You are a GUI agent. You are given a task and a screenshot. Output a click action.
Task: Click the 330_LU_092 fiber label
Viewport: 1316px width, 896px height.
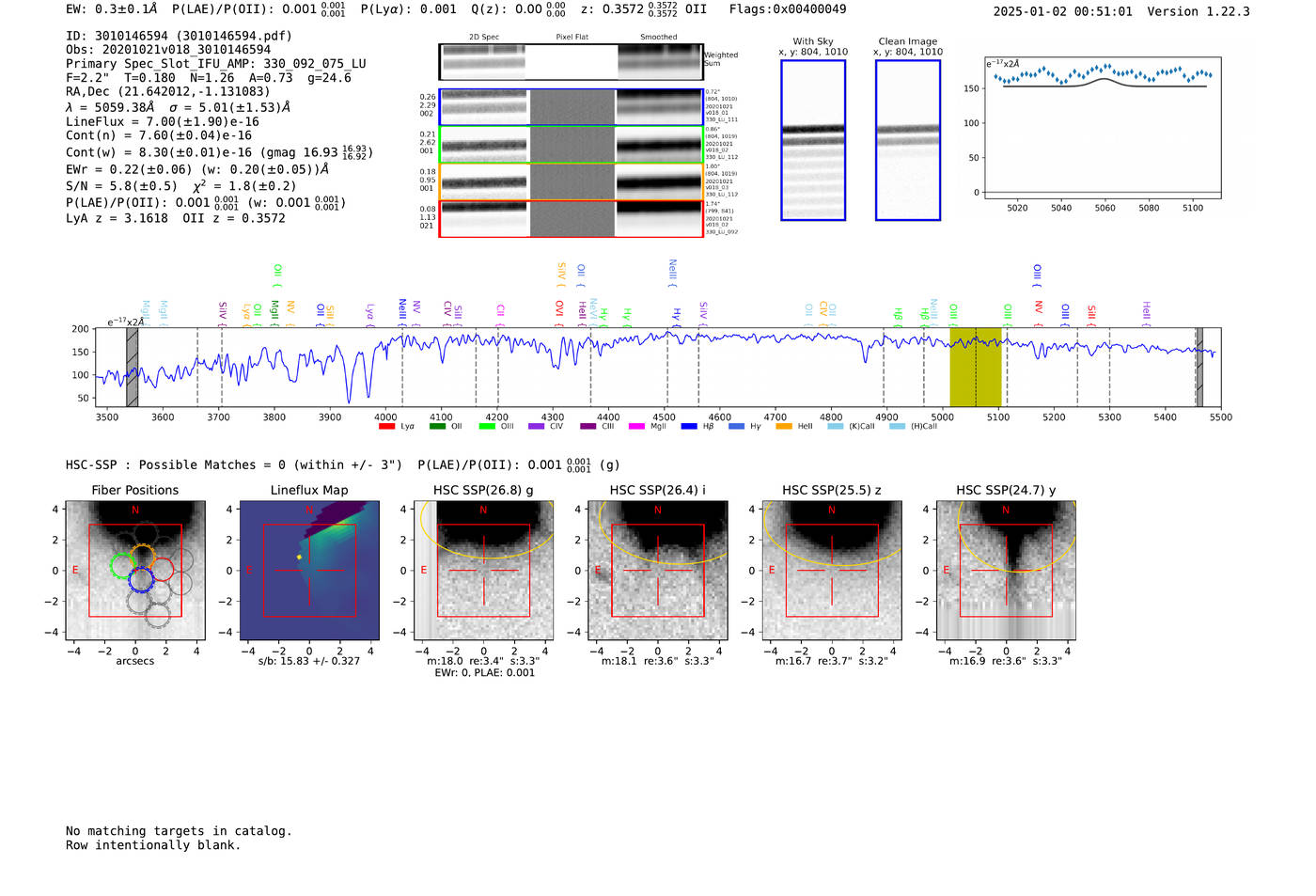tap(722, 231)
